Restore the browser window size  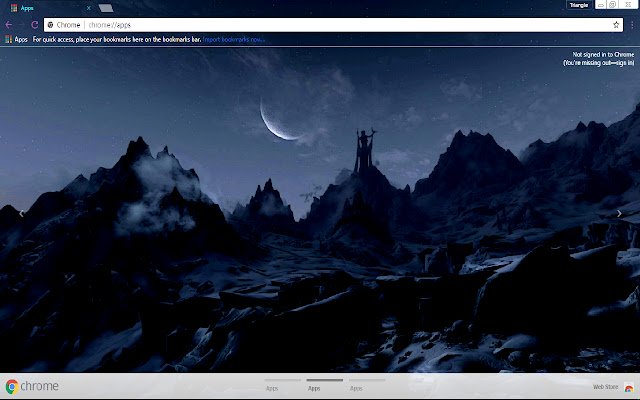point(613,5)
